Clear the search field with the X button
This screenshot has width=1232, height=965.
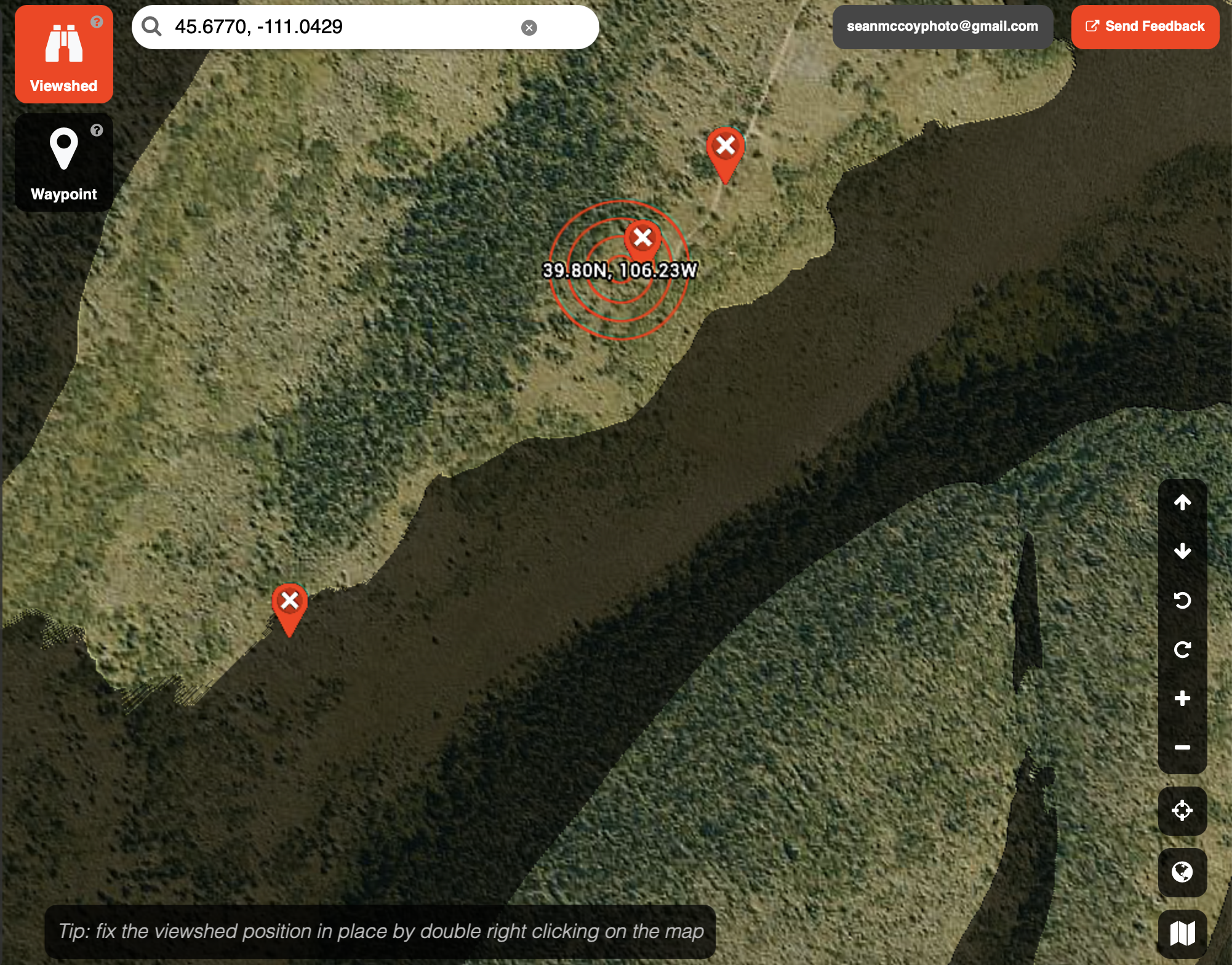(528, 27)
